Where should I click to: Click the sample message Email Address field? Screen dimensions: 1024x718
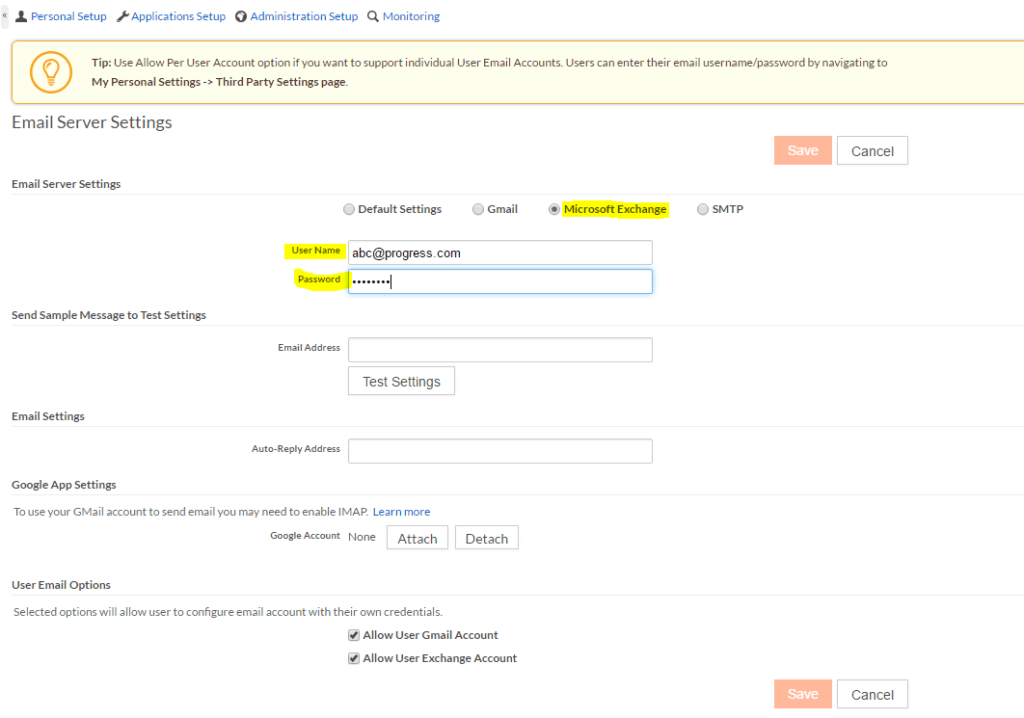click(x=500, y=349)
